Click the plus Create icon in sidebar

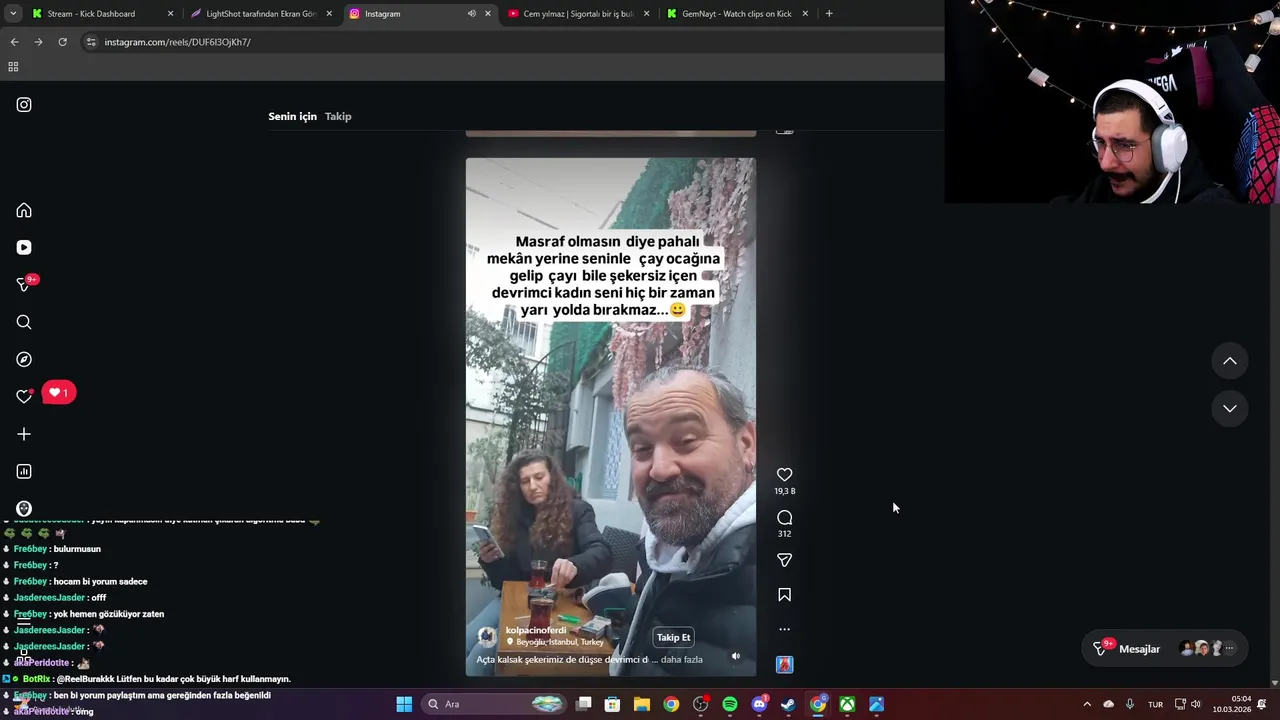pyautogui.click(x=24, y=434)
